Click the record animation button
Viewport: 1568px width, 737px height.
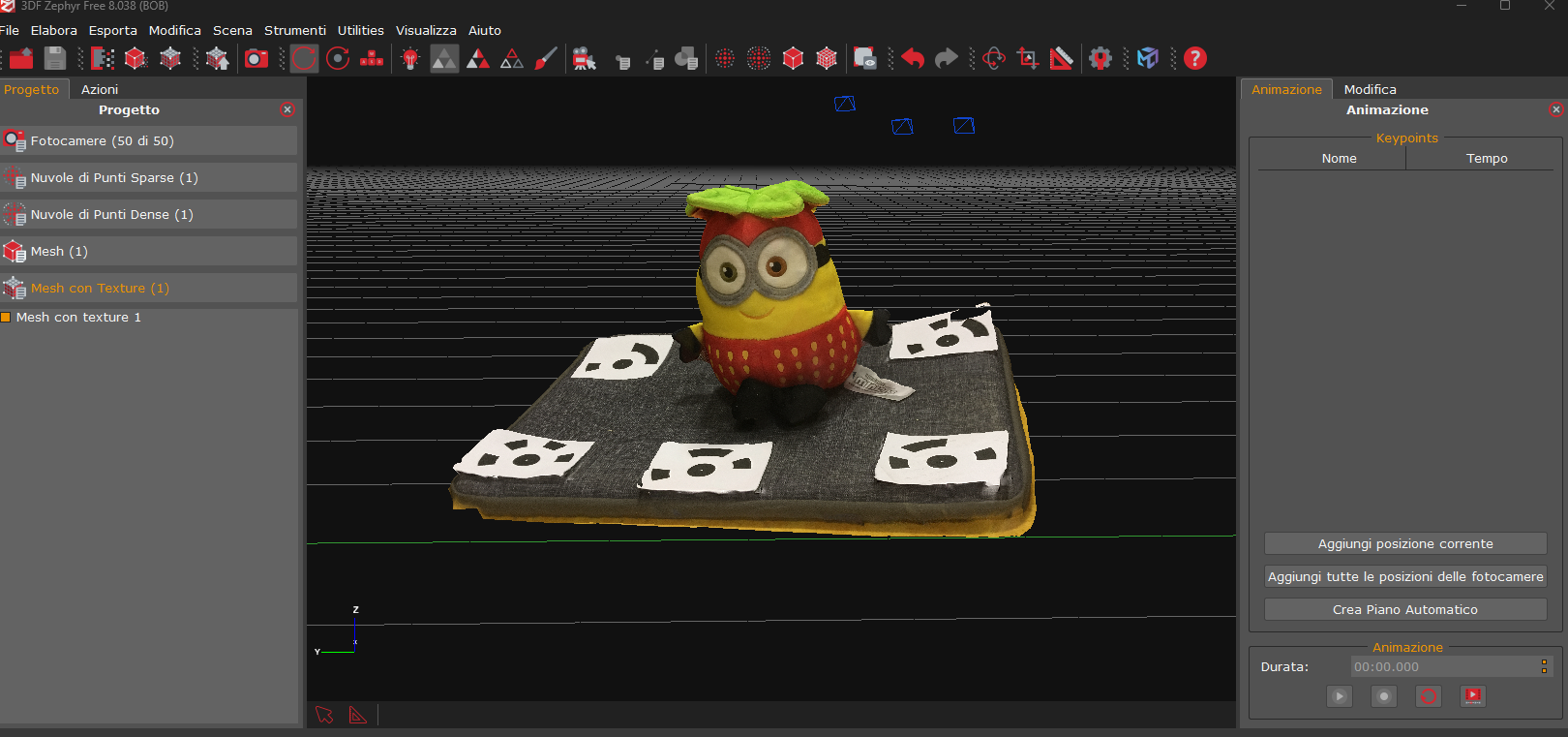click(x=1384, y=695)
